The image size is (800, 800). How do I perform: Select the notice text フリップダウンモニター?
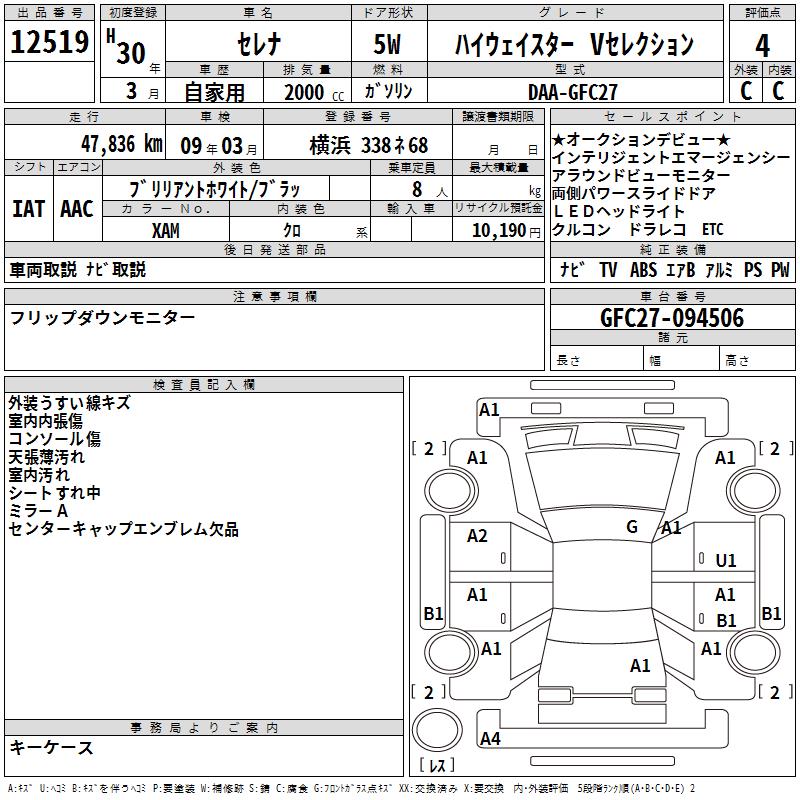[102, 318]
